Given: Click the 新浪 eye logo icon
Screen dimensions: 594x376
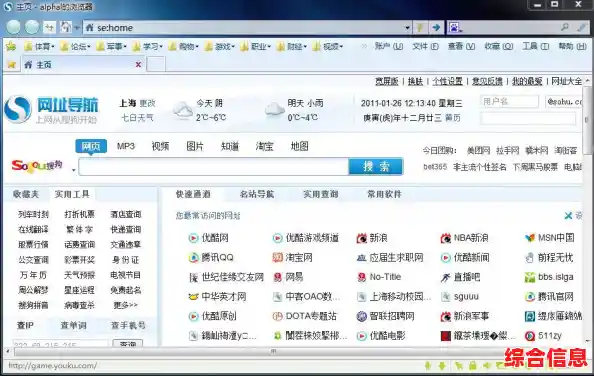Looking at the screenshot, I should point(362,238).
